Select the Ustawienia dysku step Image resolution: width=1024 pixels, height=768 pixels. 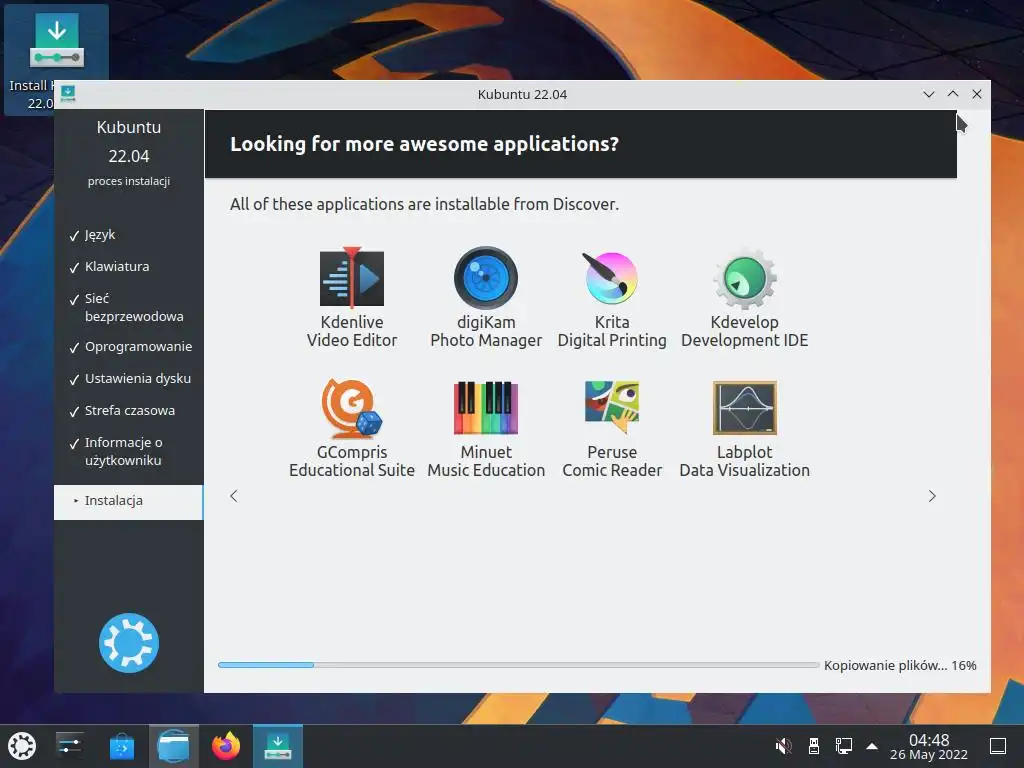click(138, 379)
